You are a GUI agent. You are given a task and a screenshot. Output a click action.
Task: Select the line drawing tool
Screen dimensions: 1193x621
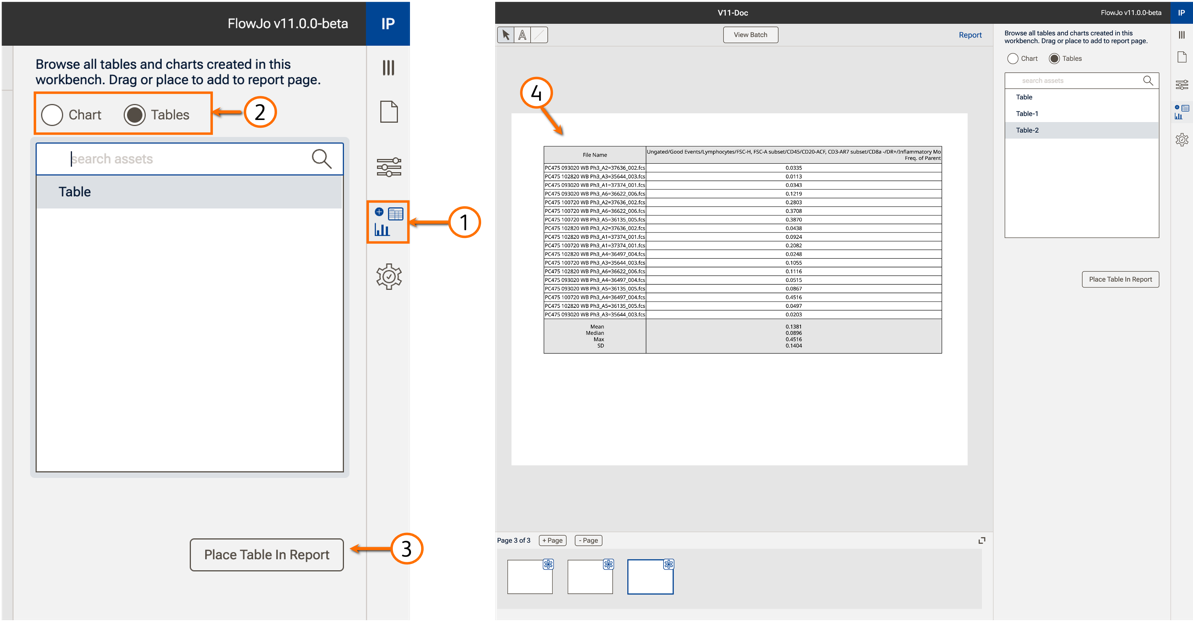(x=538, y=35)
